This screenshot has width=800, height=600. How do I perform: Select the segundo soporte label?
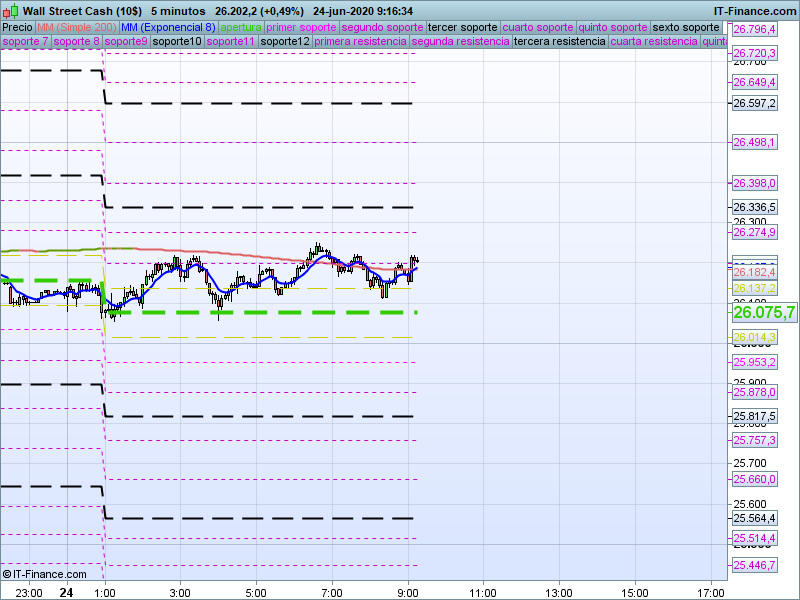point(383,27)
